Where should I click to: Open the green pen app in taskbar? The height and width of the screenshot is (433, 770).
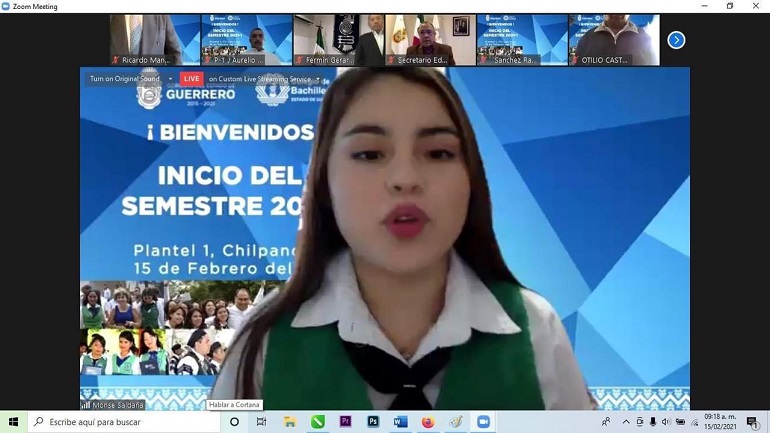318,422
